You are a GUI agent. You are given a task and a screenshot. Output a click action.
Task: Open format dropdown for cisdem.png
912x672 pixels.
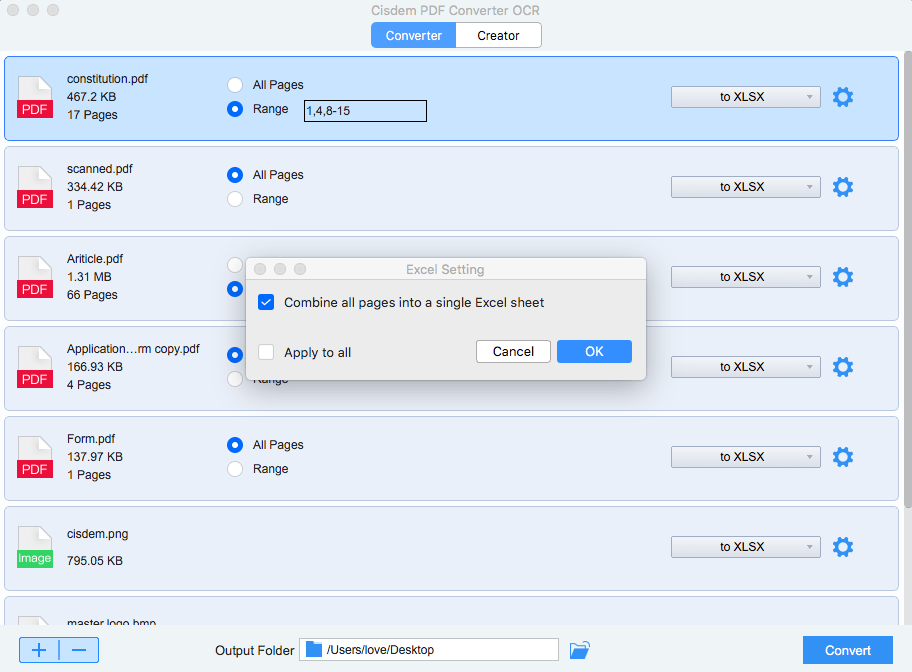pos(746,547)
